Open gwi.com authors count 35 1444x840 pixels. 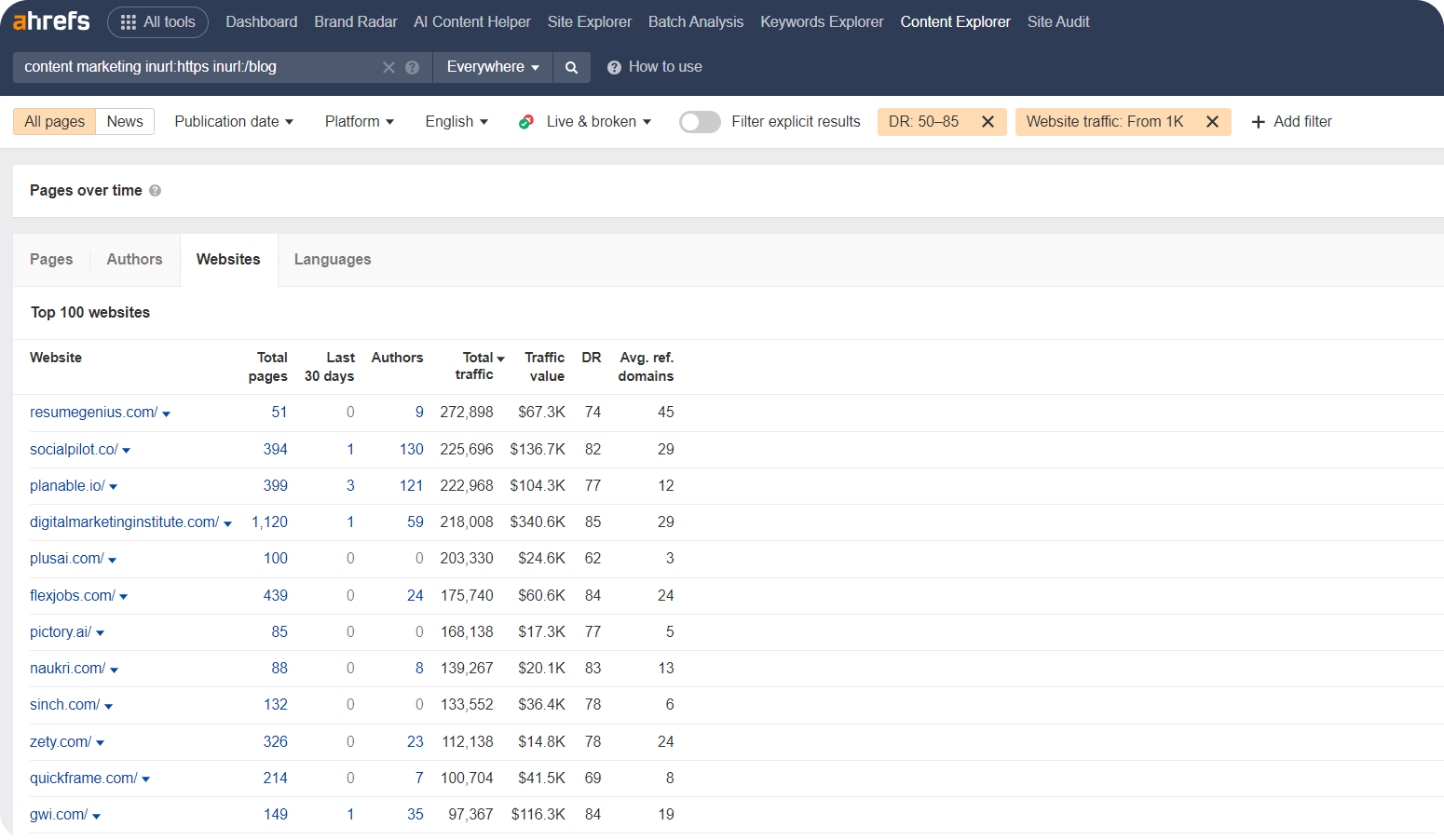[x=415, y=815]
